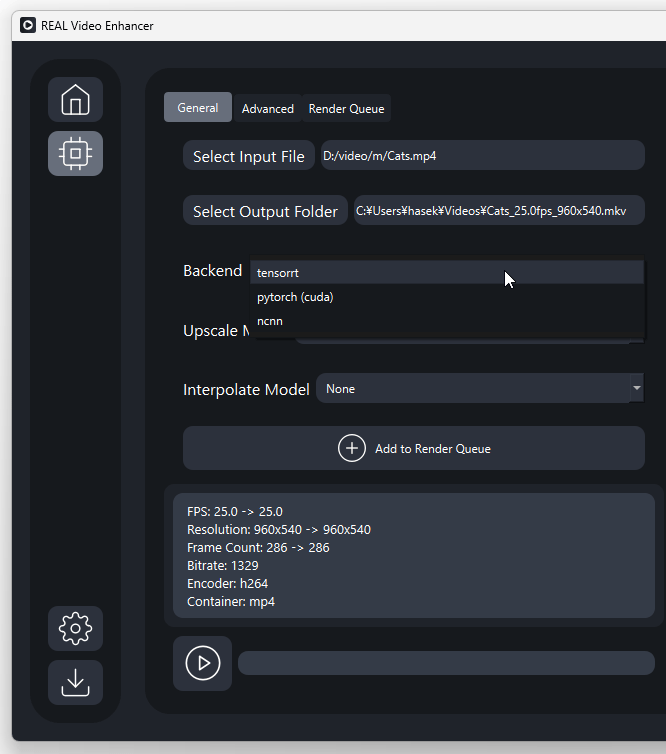Image resolution: width=666 pixels, height=754 pixels.
Task: Switch to the Advanced tab
Action: (267, 109)
